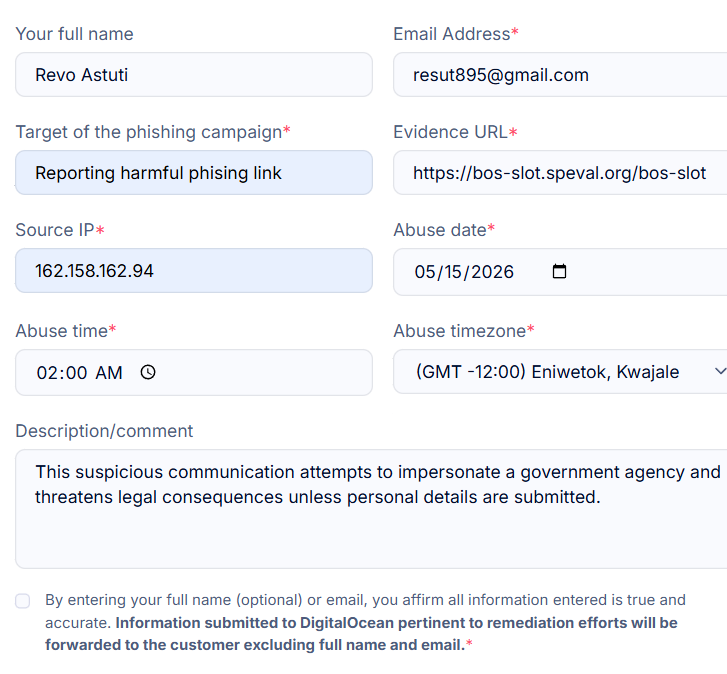Click the Abuse timezone label
Viewport: 727px width, 674px height.
tap(459, 331)
